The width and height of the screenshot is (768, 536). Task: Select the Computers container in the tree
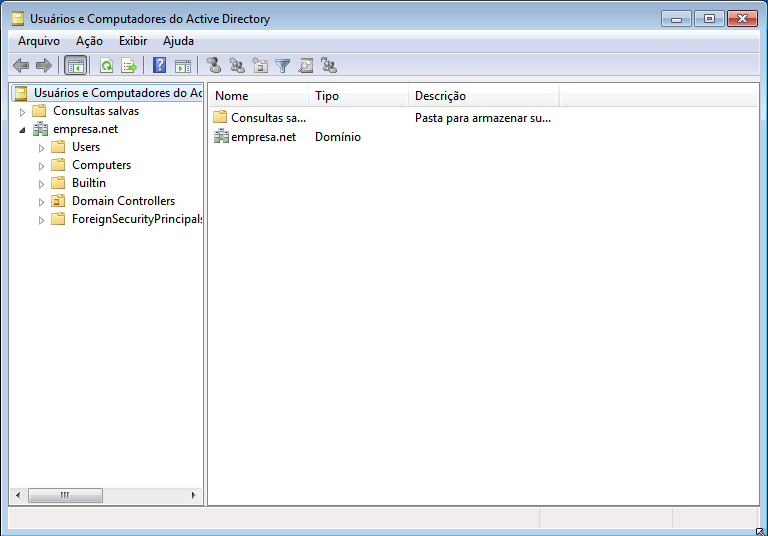(x=101, y=165)
